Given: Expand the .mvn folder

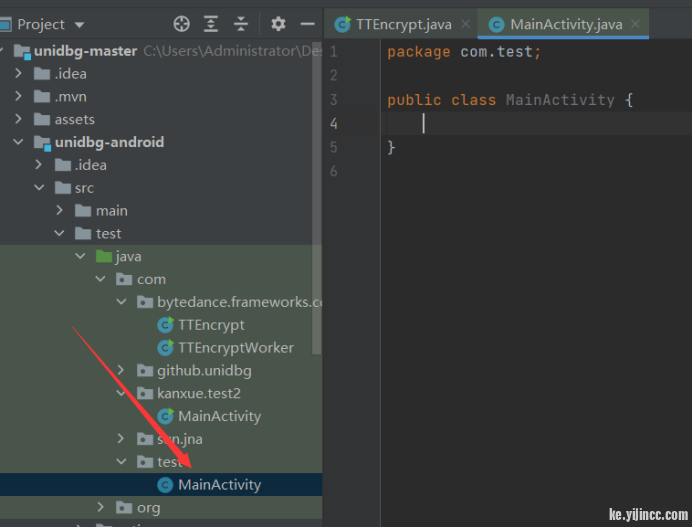Looking at the screenshot, I should (18, 96).
